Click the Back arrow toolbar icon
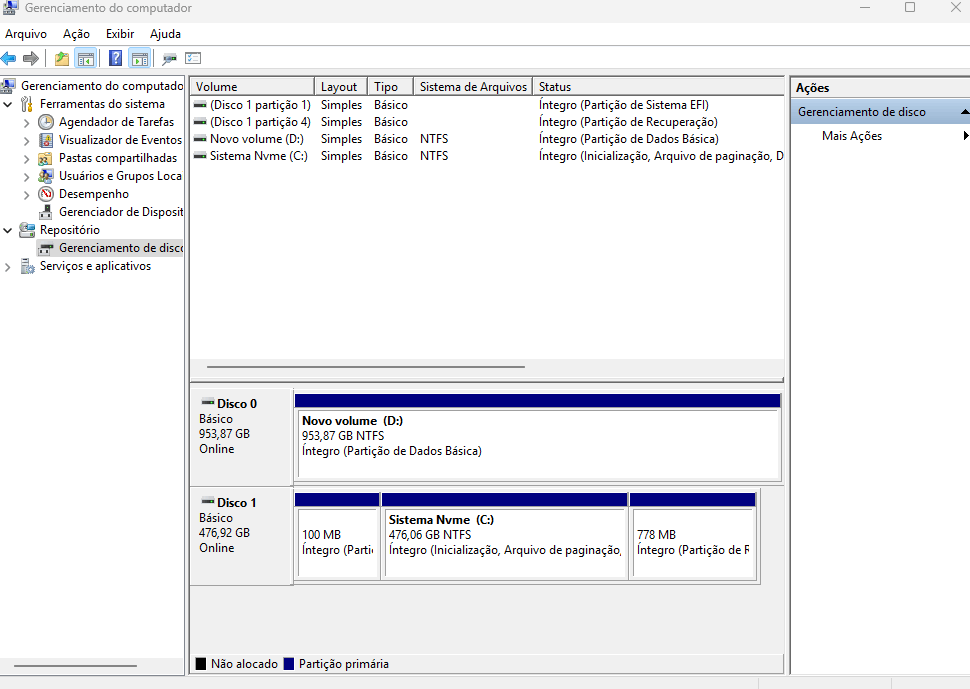The image size is (970, 689). click(x=9, y=59)
